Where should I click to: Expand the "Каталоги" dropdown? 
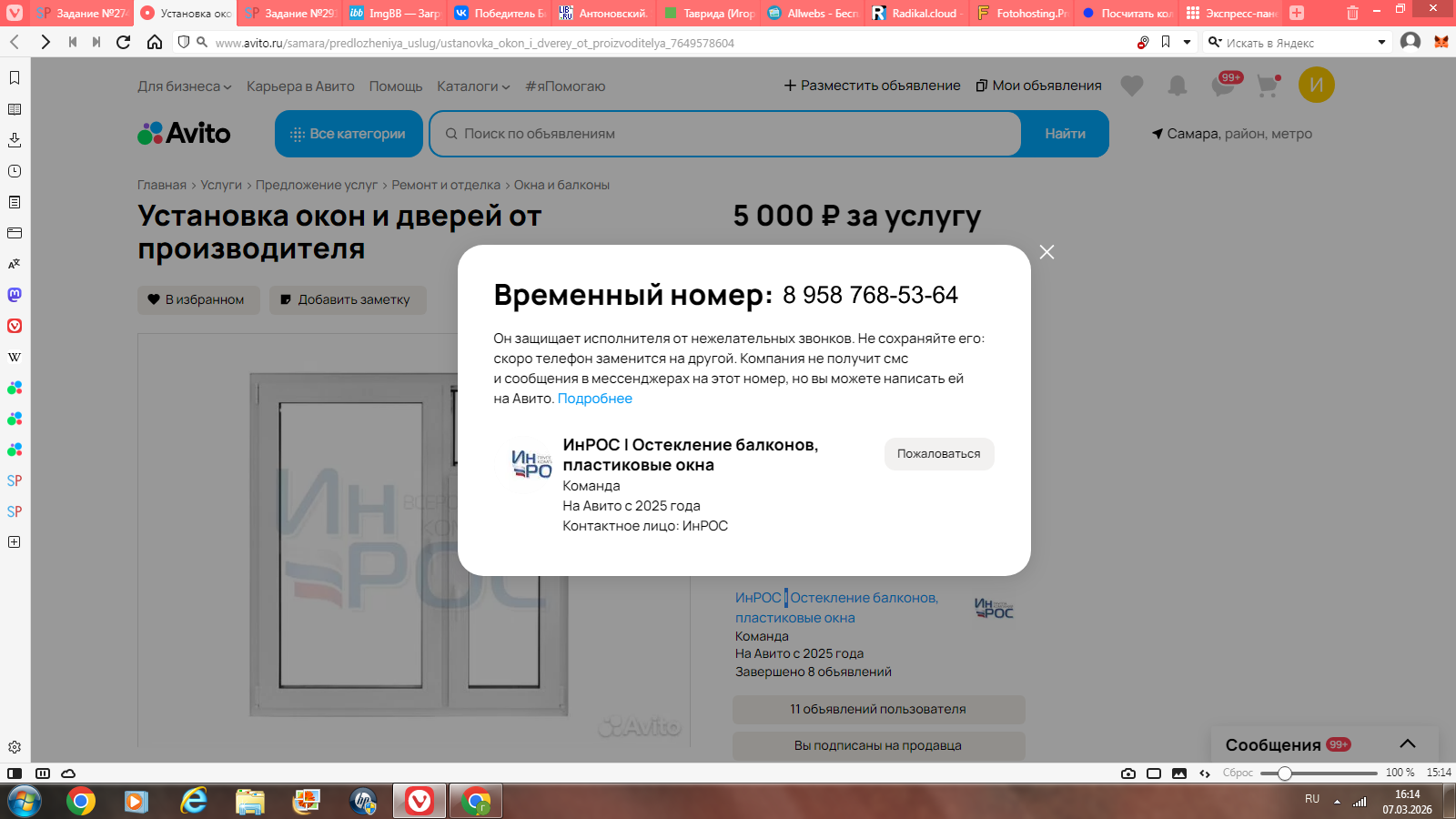coord(473,86)
